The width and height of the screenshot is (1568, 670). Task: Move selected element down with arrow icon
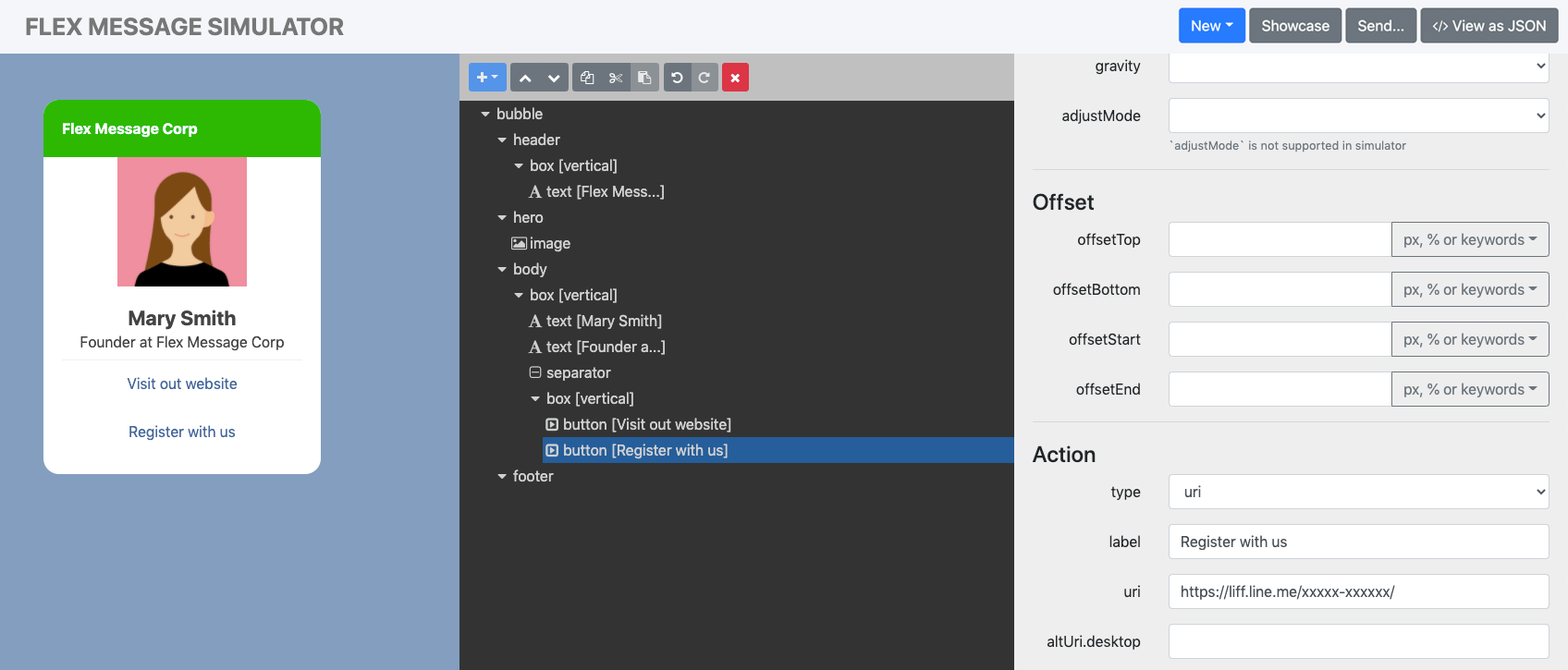point(553,78)
